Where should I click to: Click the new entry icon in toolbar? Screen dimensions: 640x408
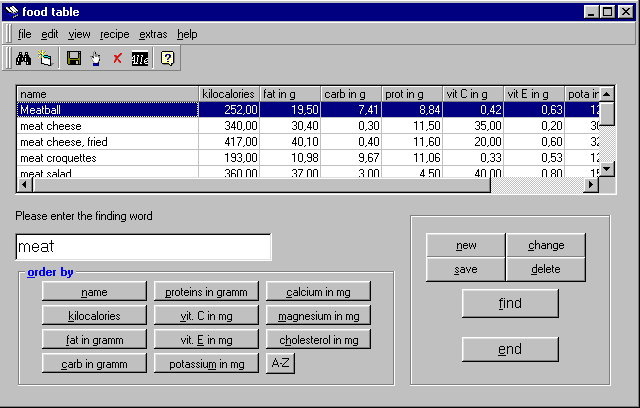tap(44, 58)
